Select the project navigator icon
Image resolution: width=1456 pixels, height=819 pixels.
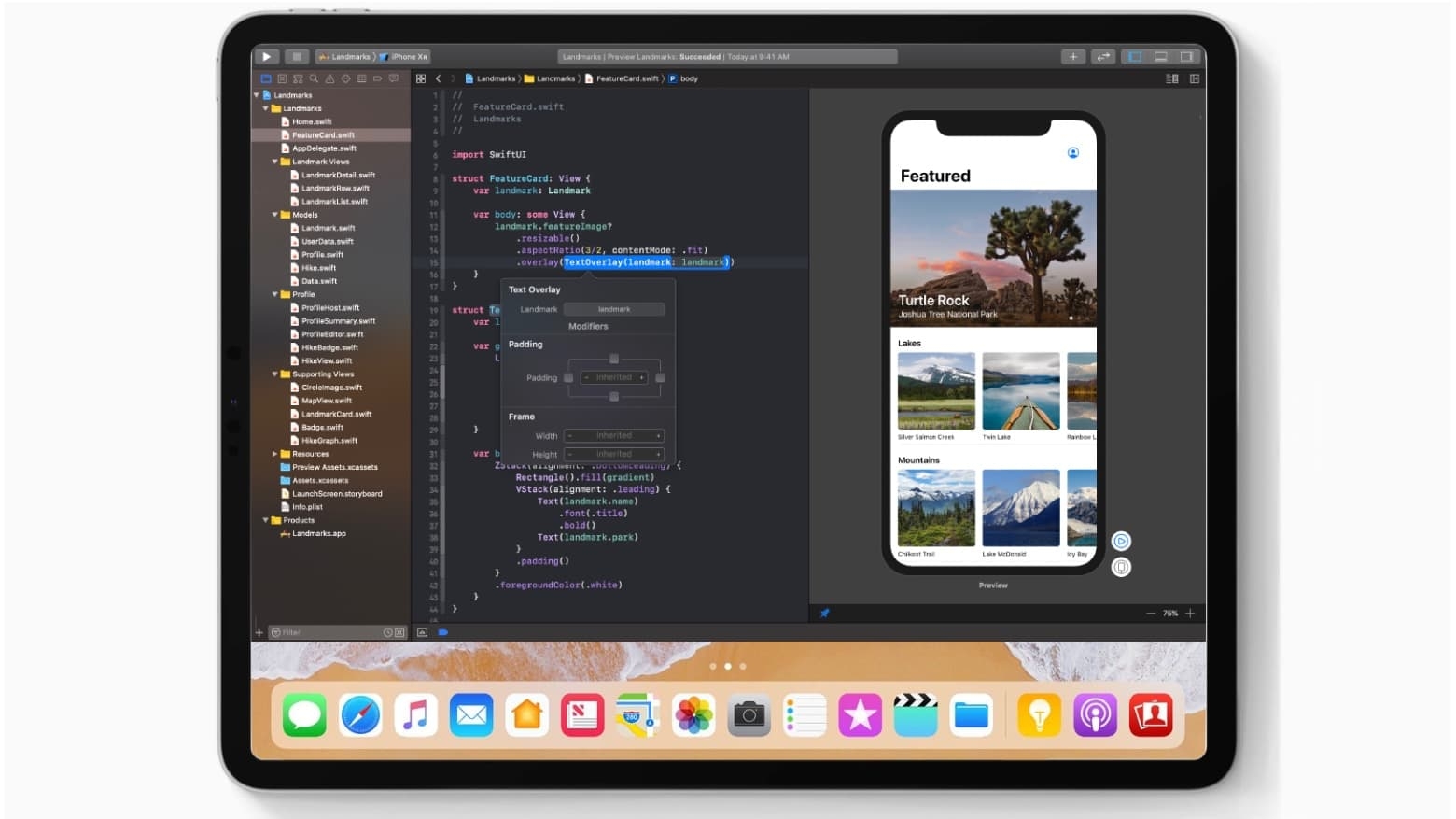coord(265,78)
